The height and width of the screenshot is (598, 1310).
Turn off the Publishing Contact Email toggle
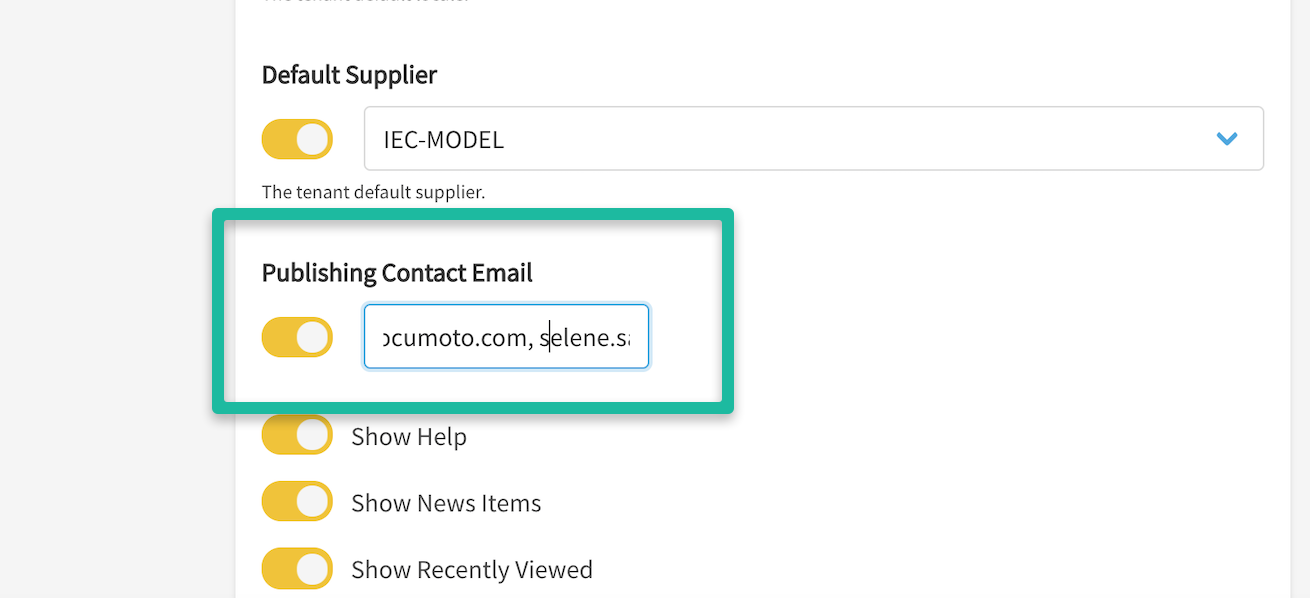tap(297, 337)
